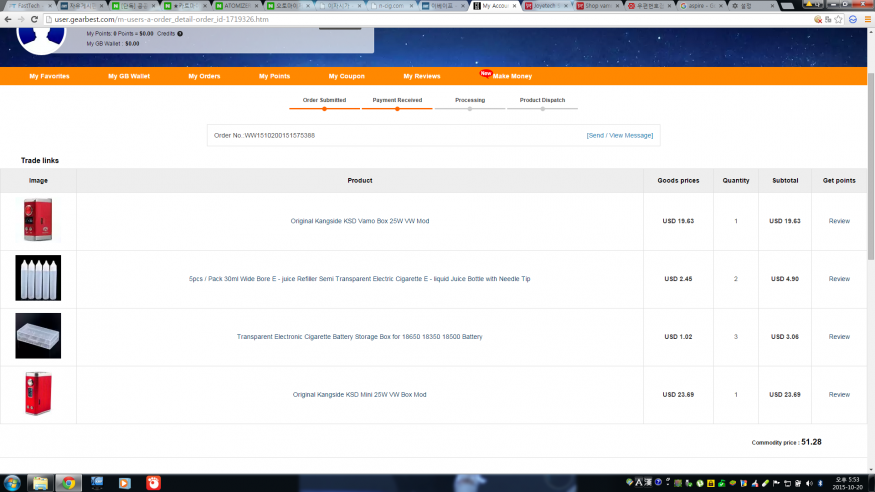
Task: Click the Send / View Message link
Action: 619,136
